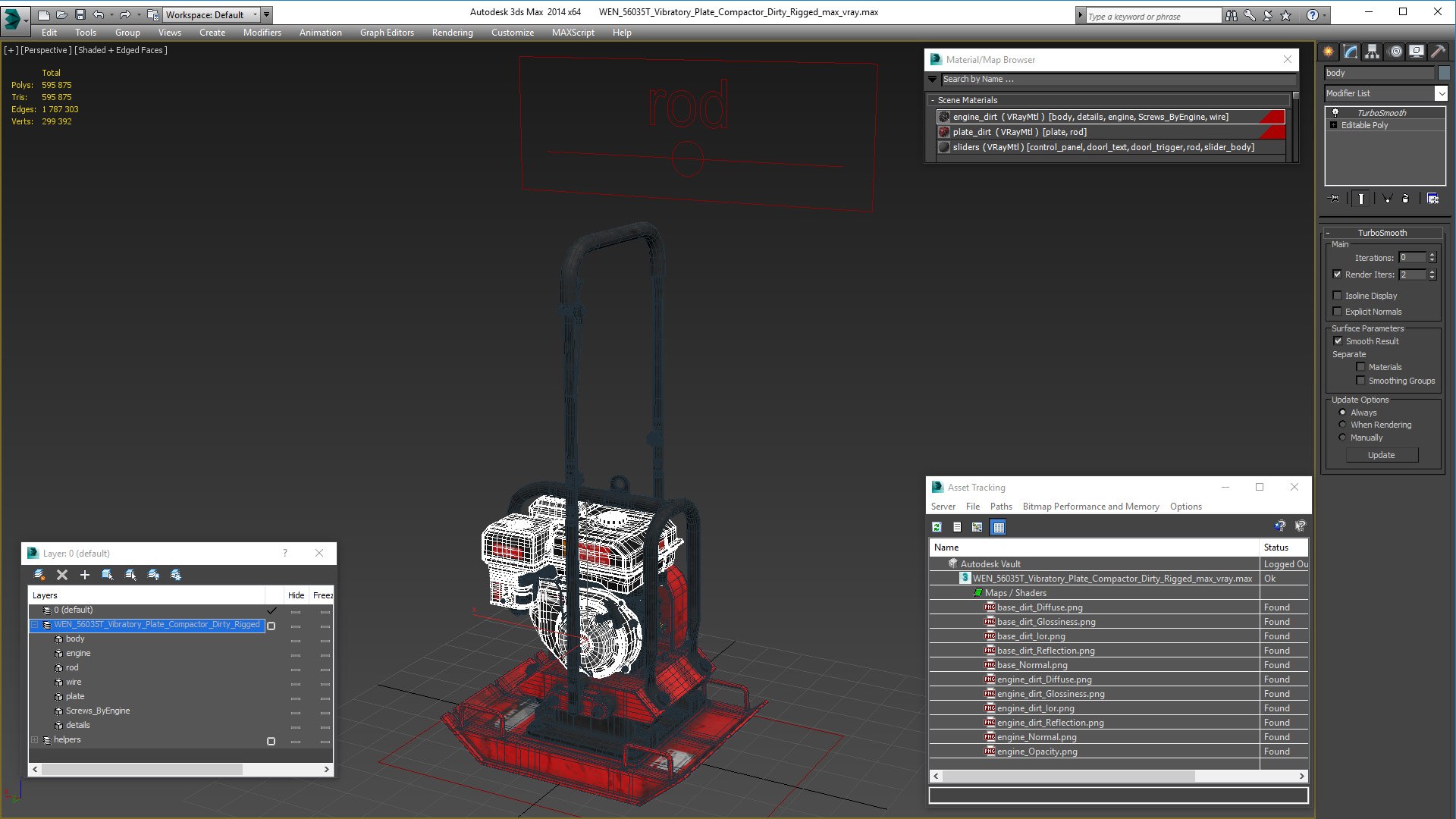Click the body object color swatch
1456x819 pixels.
[1444, 73]
